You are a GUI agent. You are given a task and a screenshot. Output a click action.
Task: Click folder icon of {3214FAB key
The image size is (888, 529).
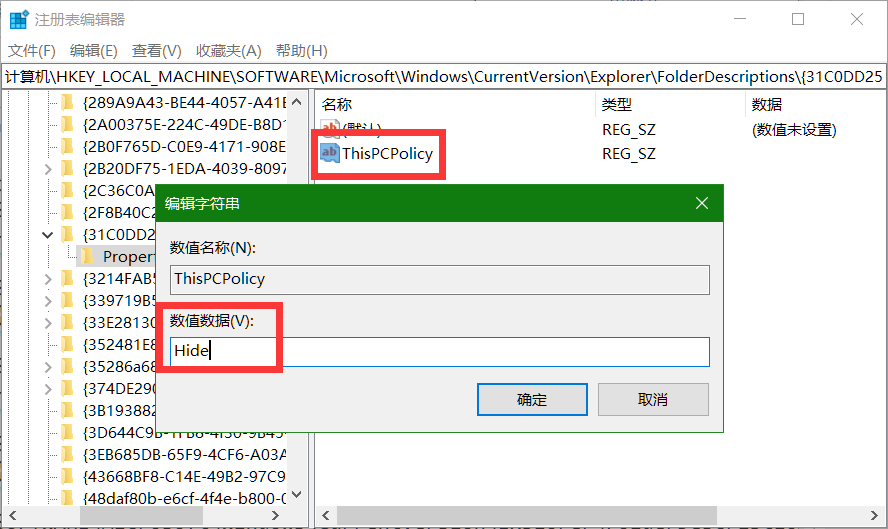pos(67,278)
